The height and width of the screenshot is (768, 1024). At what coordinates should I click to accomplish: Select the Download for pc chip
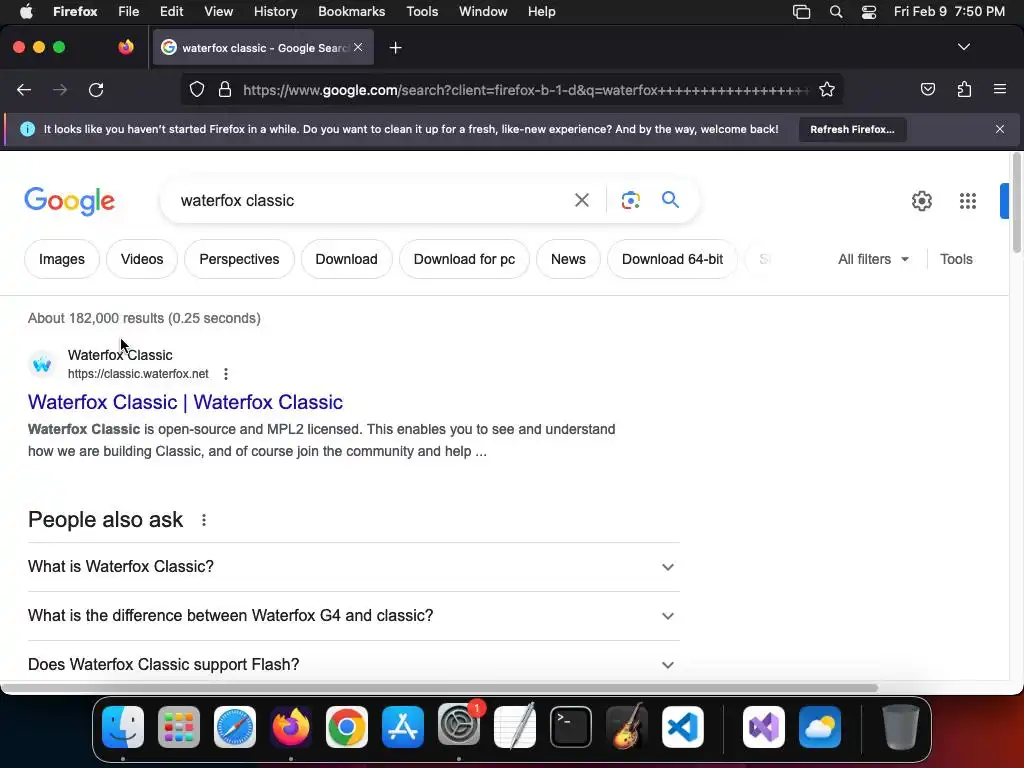point(464,259)
